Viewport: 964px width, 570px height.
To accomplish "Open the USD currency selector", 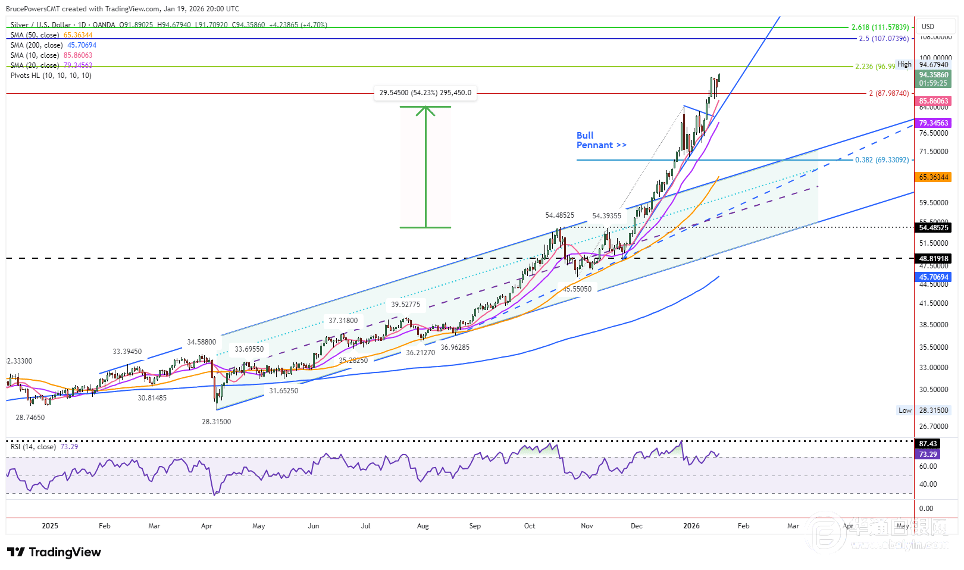I will [x=927, y=26].
